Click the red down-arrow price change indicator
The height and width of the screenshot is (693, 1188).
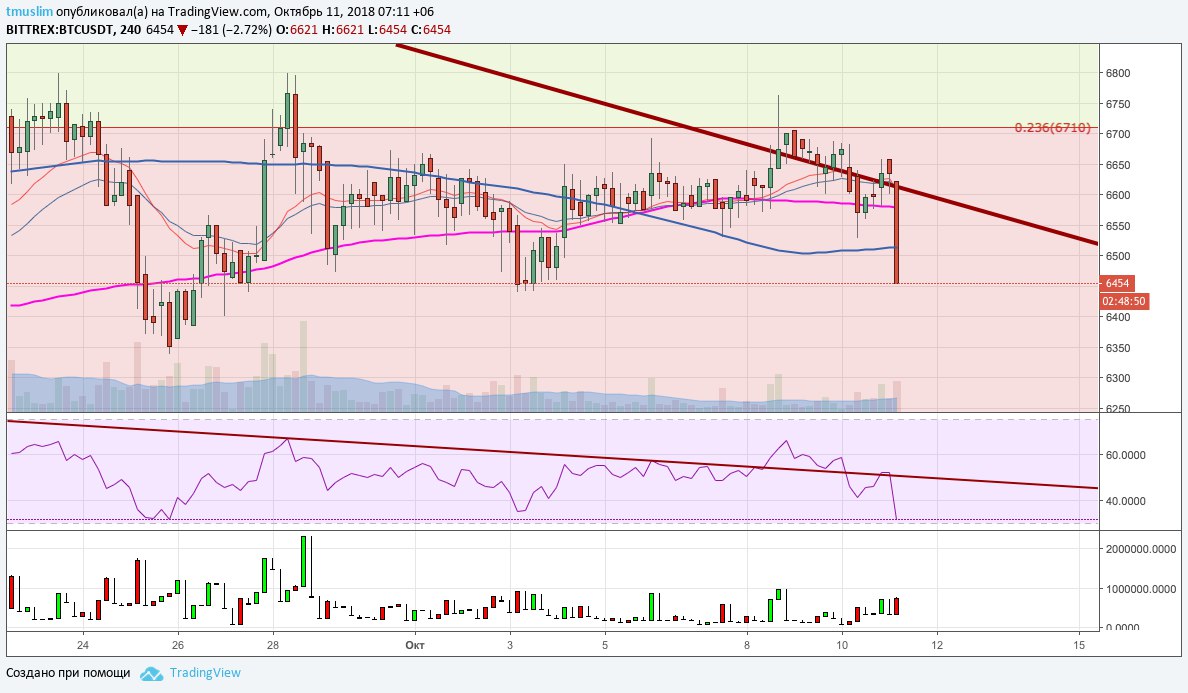pyautogui.click(x=182, y=30)
